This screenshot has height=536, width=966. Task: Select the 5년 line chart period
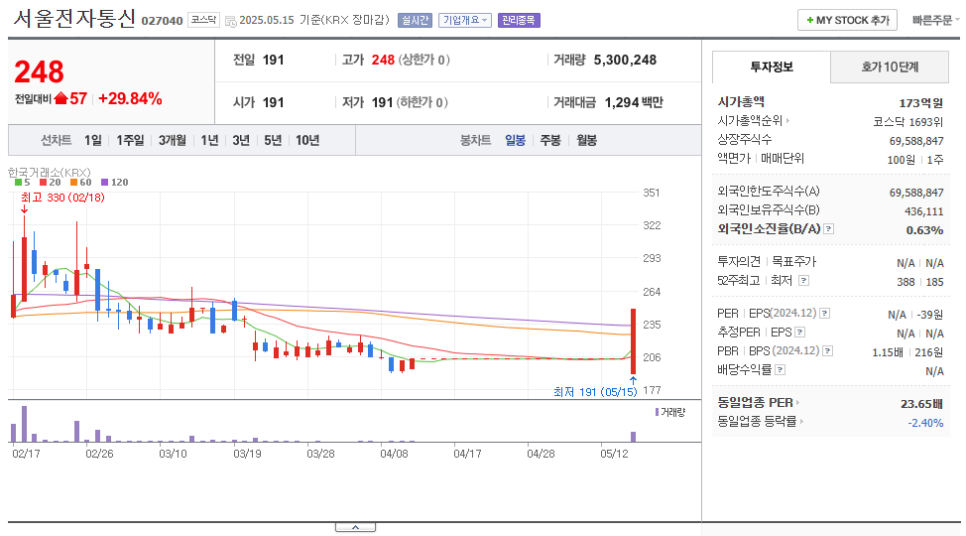[x=272, y=140]
